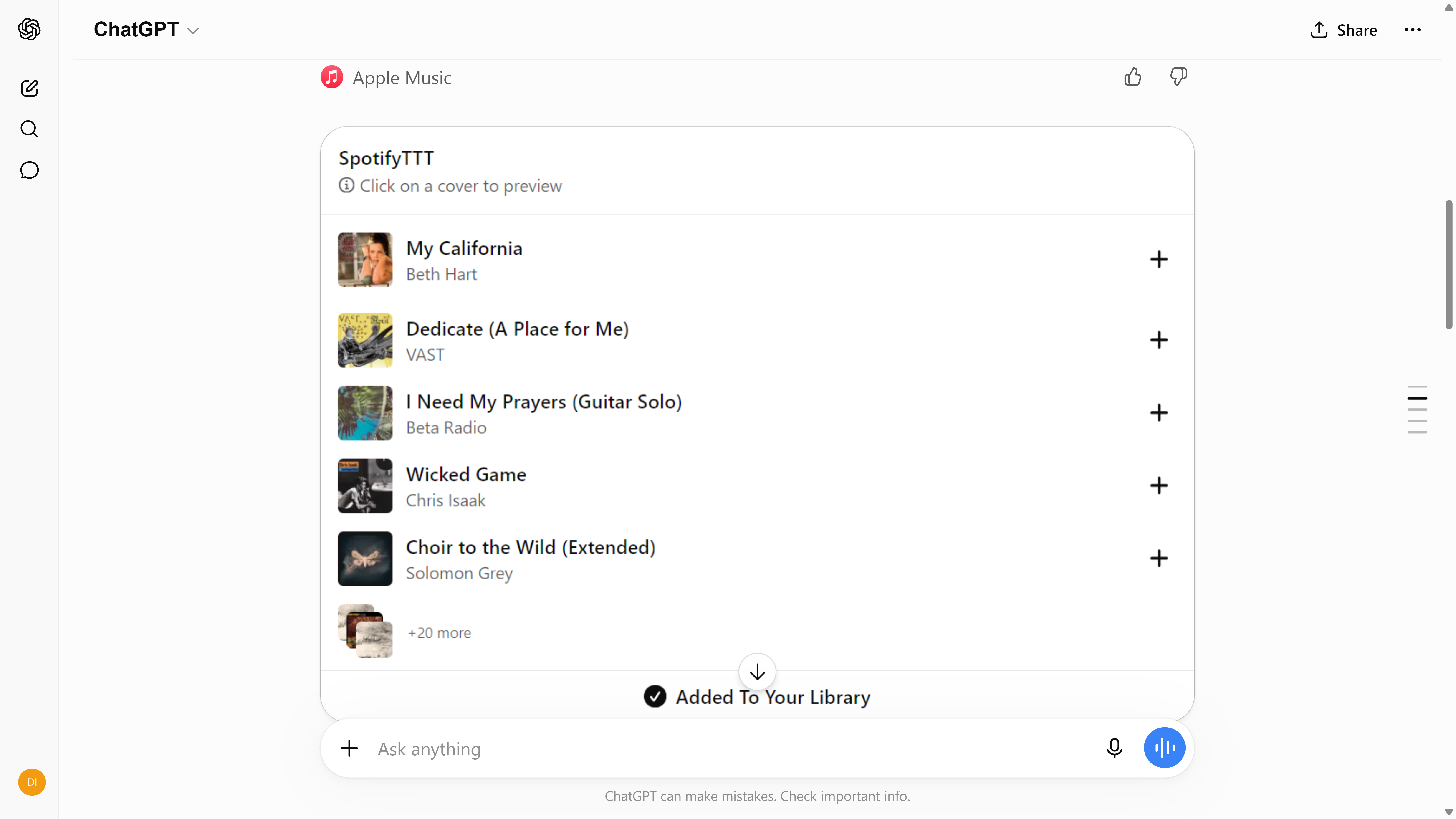
Task: Click SpotifyTTT playlist title
Action: (x=386, y=158)
